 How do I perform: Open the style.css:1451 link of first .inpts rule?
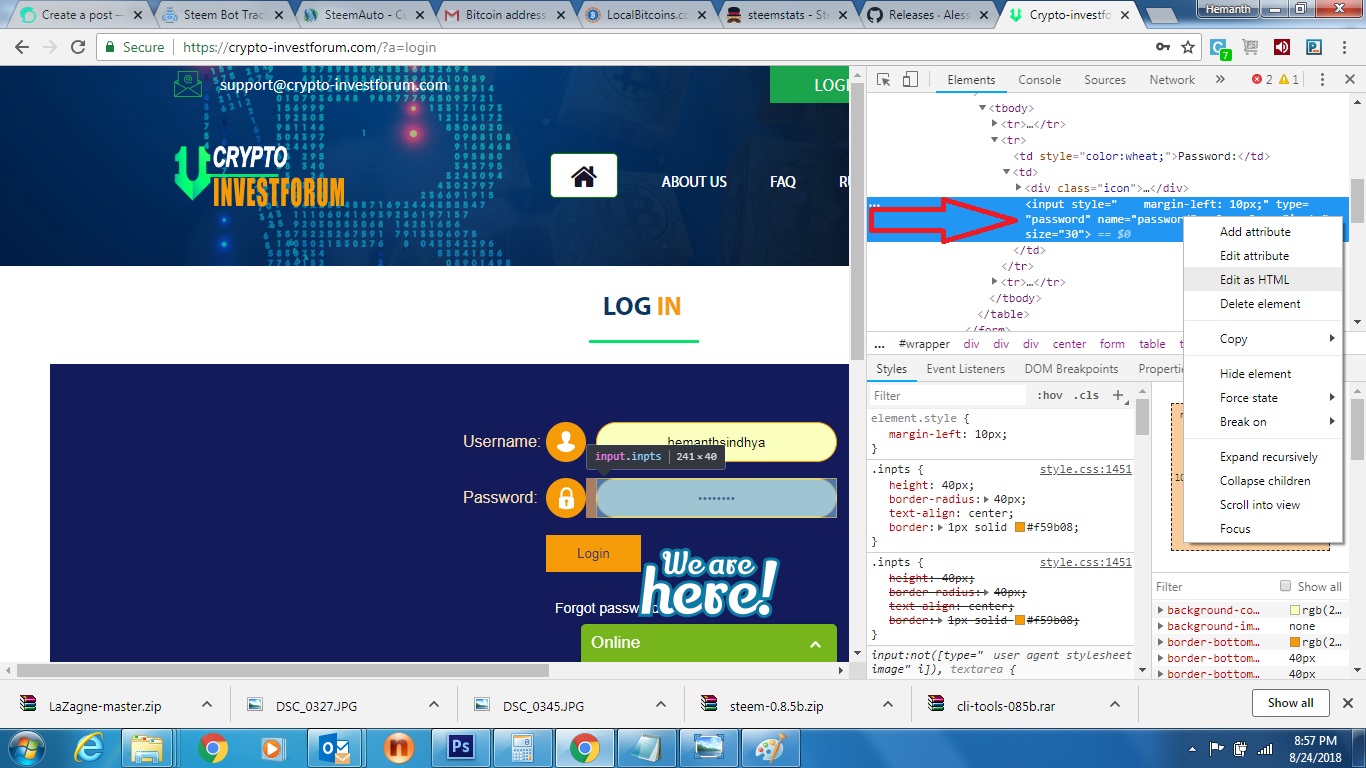[x=1086, y=469]
